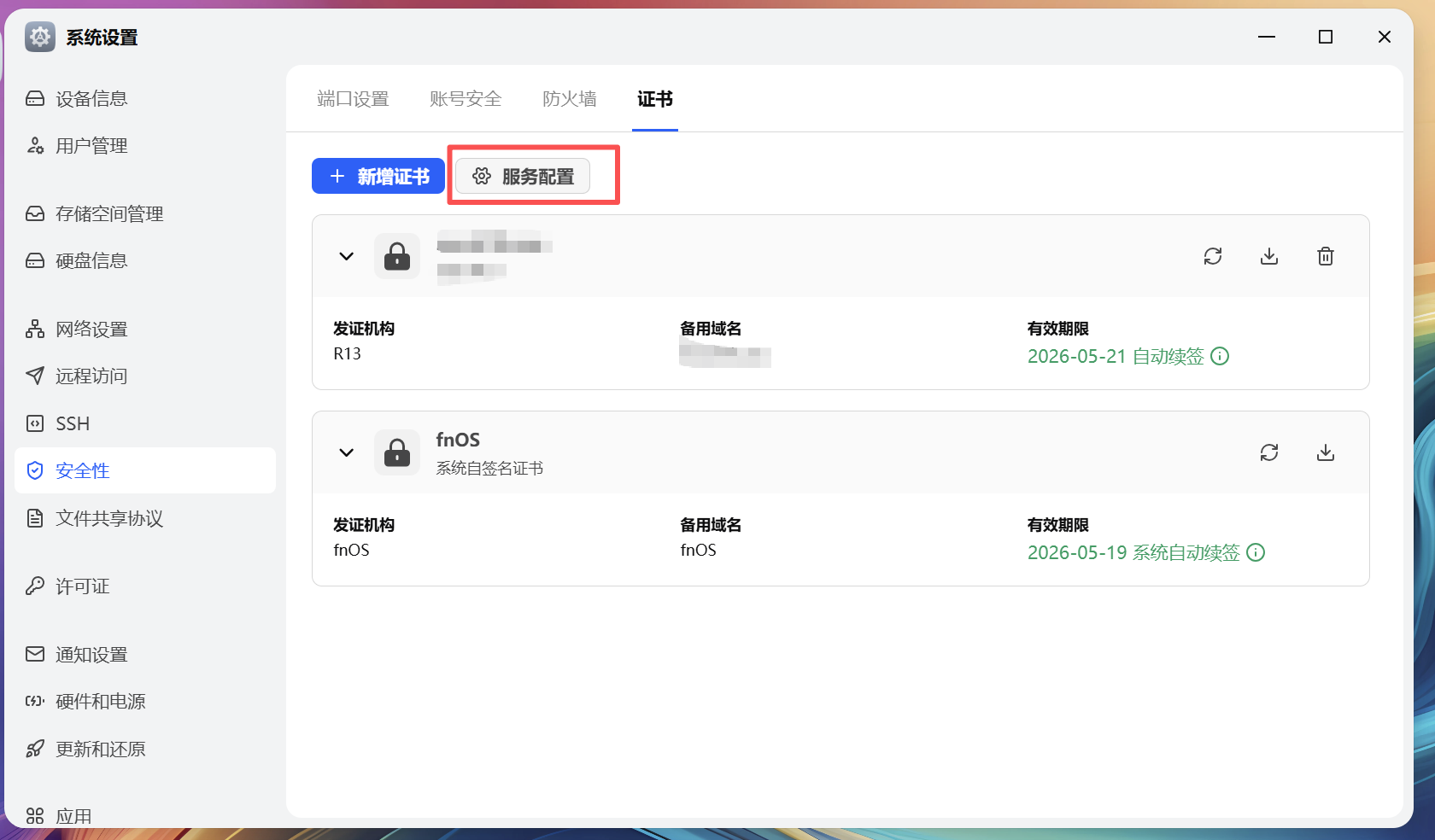Click info icon next to 自动续签

[1221, 356]
